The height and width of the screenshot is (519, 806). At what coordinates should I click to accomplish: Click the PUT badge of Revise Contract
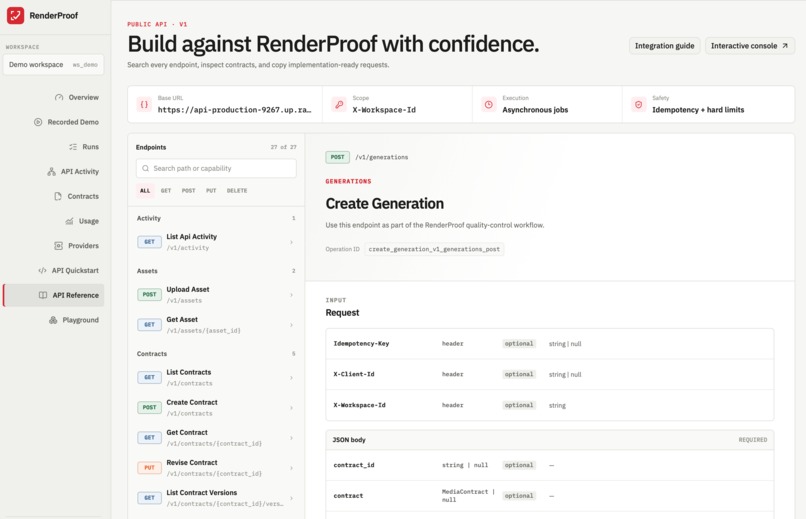pyautogui.click(x=149, y=468)
